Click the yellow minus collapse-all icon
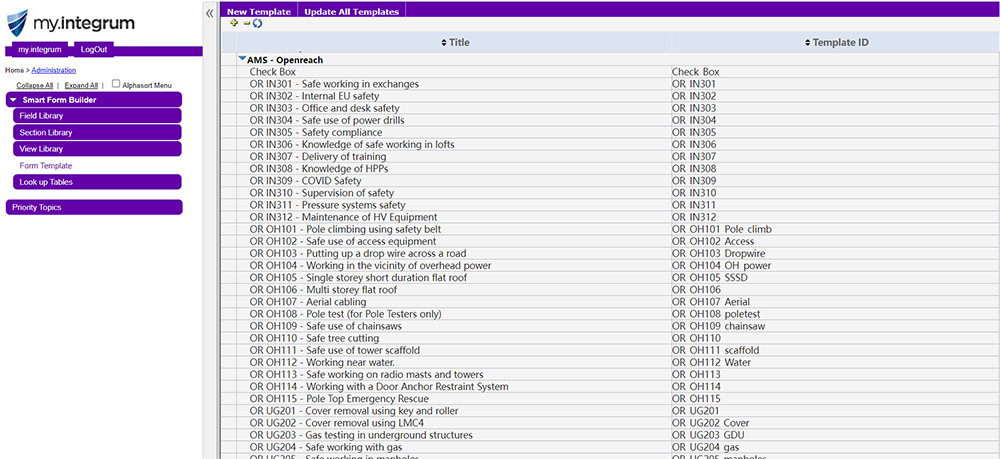The image size is (1000, 459). click(x=247, y=24)
